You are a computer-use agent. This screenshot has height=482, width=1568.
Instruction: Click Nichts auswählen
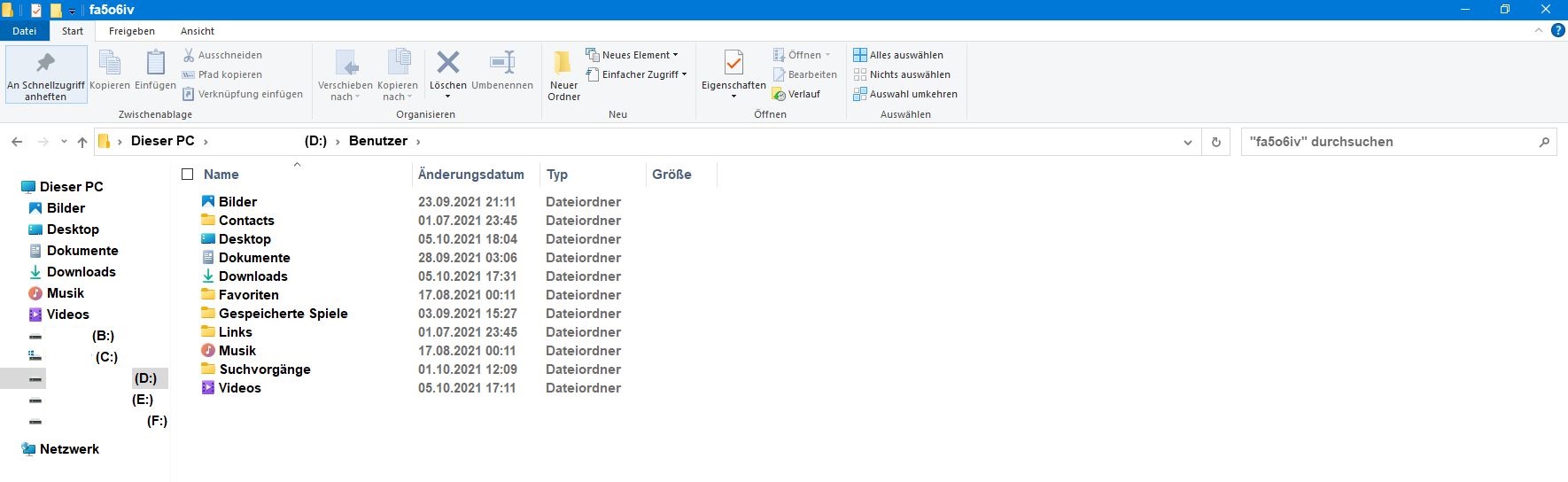902,74
